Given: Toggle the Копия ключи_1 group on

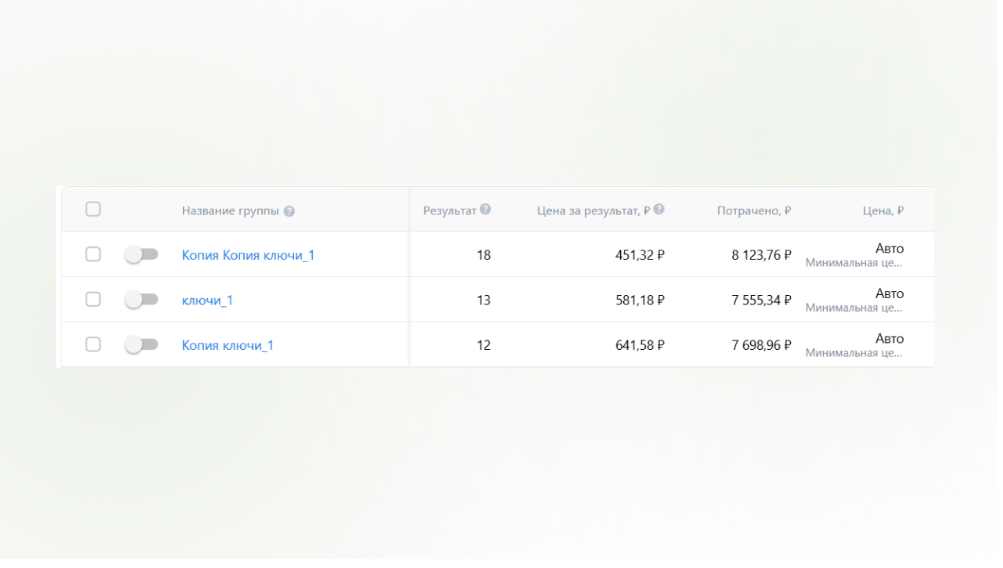Looking at the screenshot, I should [141, 345].
